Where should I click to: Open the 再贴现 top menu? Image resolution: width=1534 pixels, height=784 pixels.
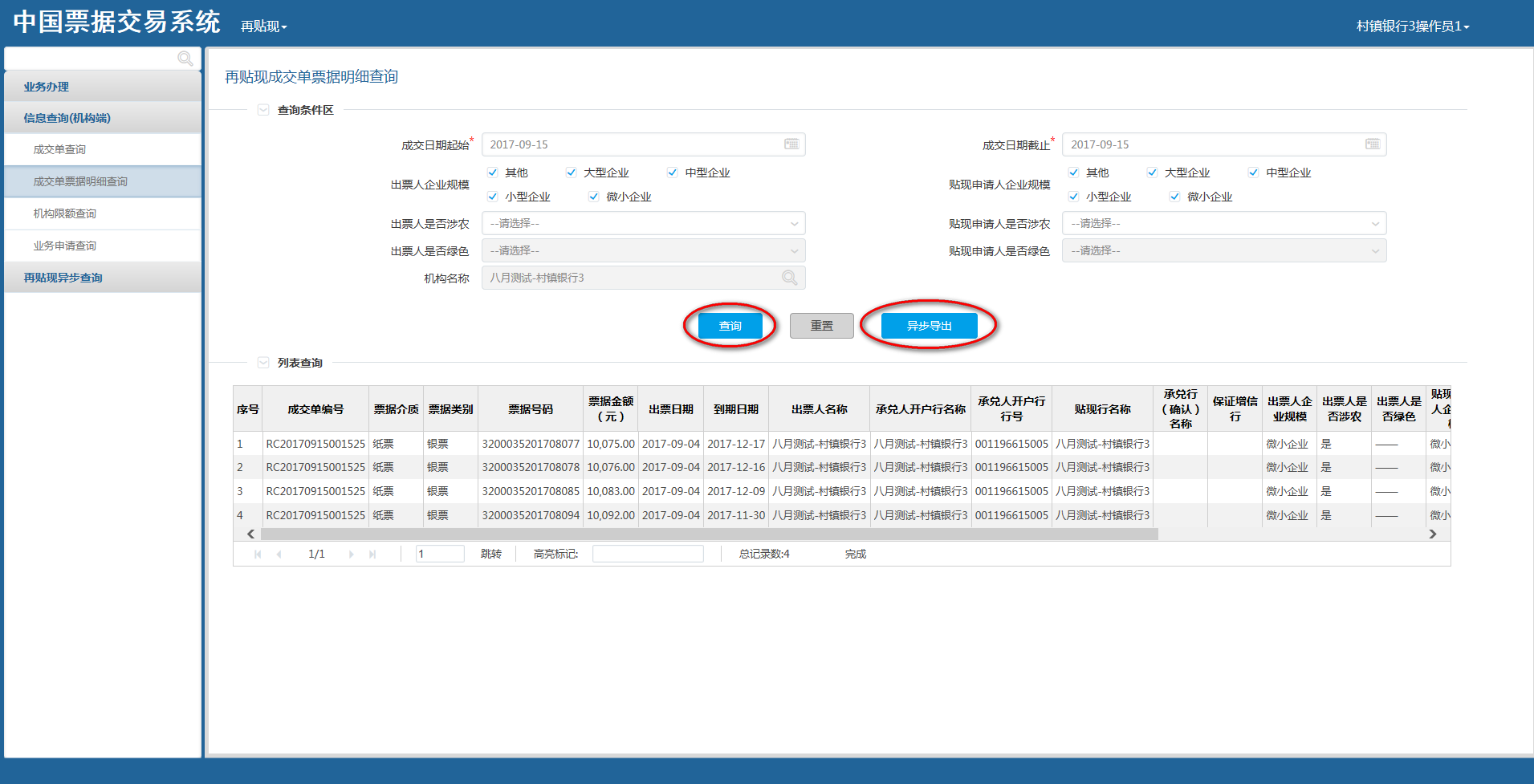click(263, 26)
